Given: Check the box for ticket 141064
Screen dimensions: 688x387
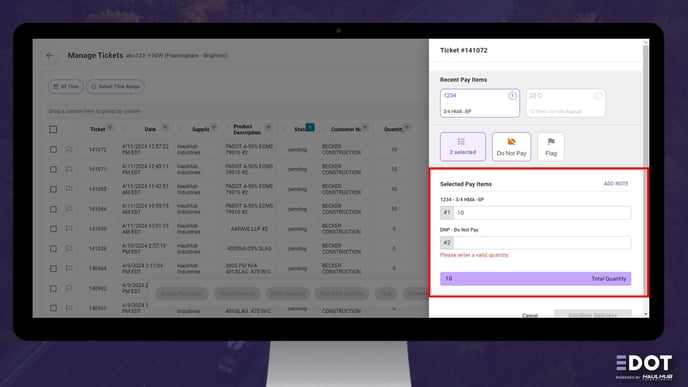Looking at the screenshot, I should [x=53, y=209].
